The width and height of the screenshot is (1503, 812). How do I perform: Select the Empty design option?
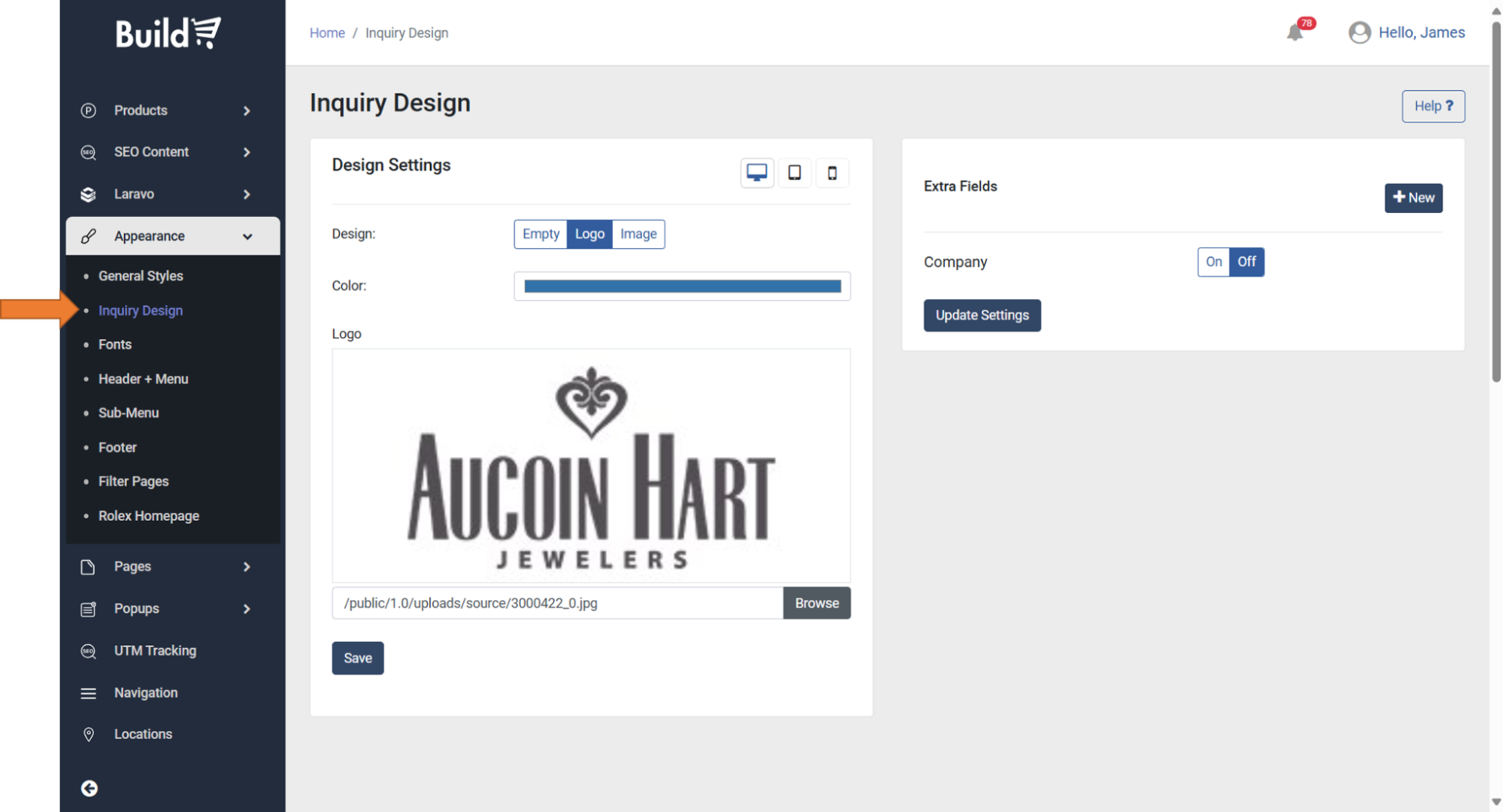pos(541,234)
